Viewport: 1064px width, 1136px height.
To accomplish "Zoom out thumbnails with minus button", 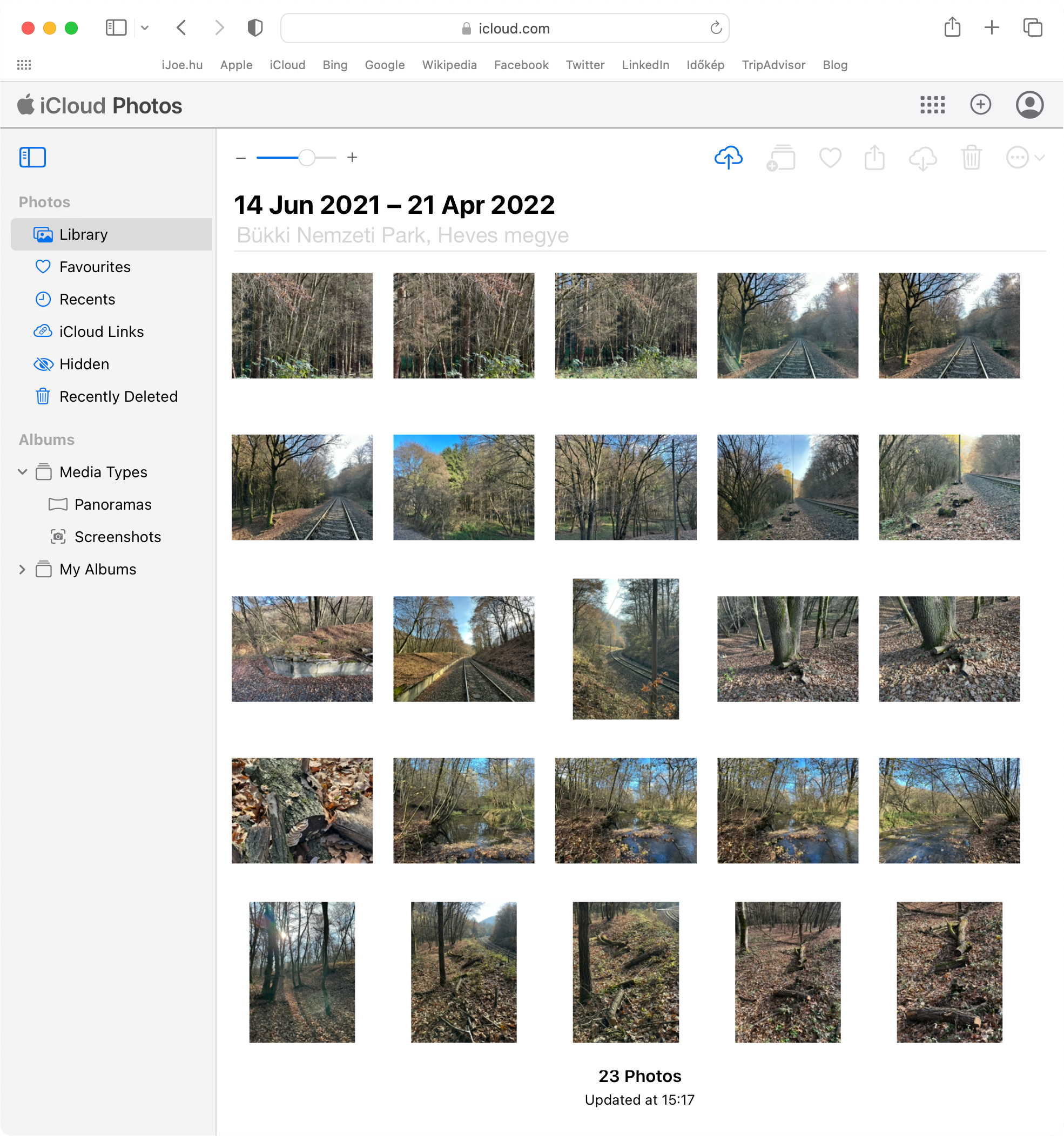I will click(x=241, y=158).
